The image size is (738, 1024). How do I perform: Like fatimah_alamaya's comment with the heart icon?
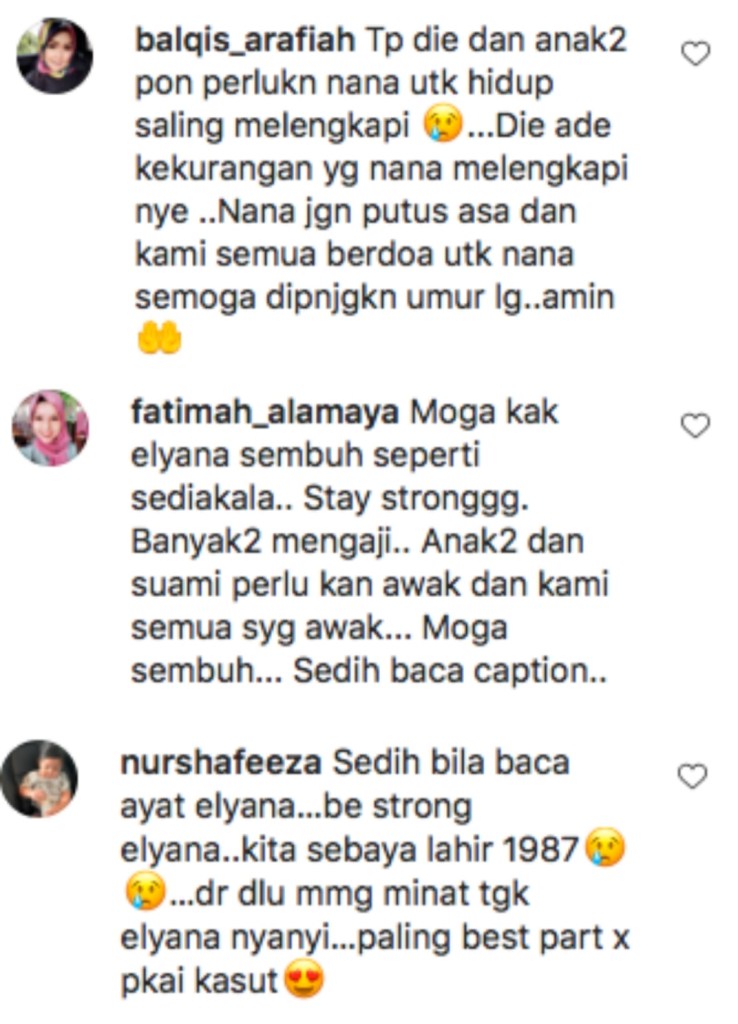click(x=695, y=426)
